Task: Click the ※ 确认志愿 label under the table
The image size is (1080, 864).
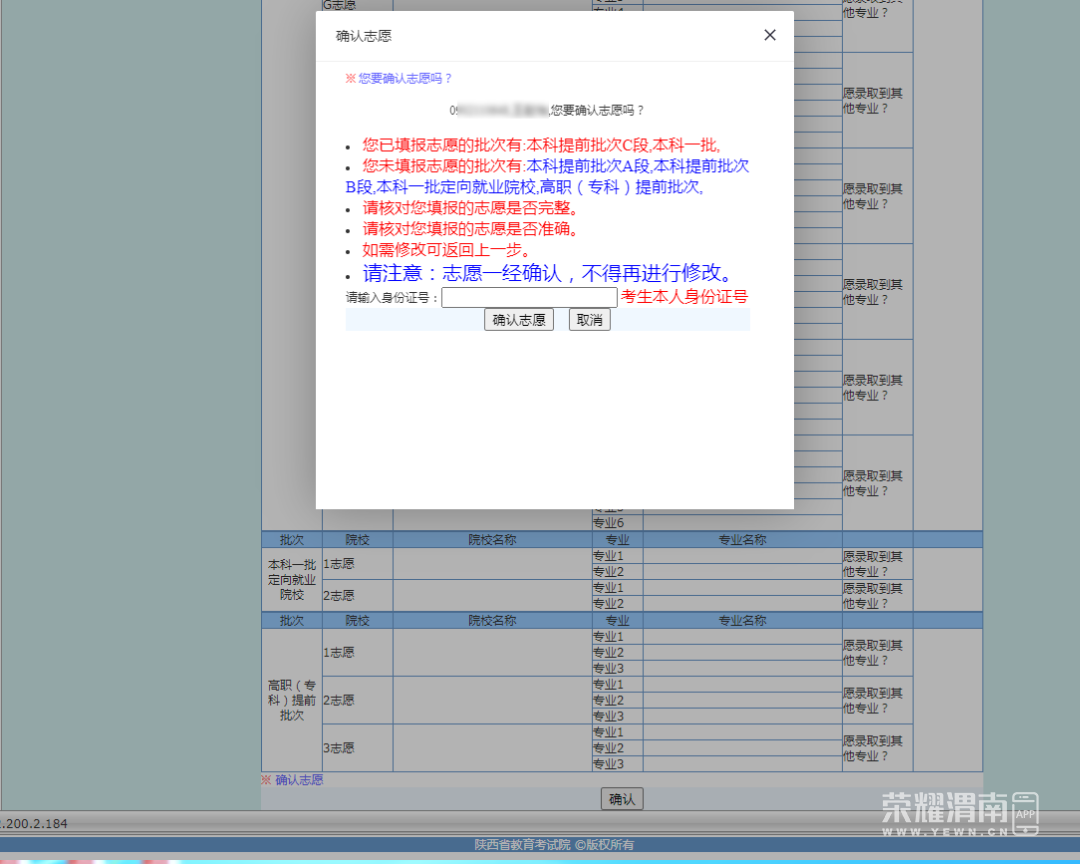Action: [292, 780]
